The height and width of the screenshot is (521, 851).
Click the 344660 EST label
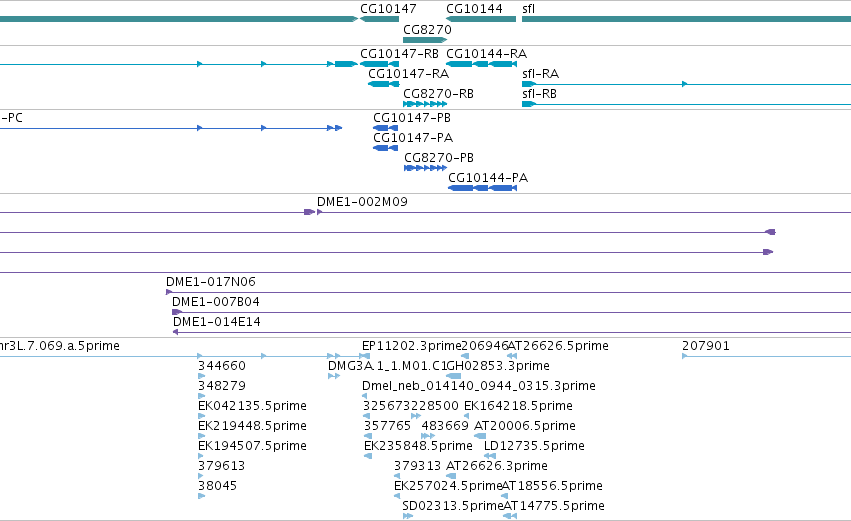point(222,366)
